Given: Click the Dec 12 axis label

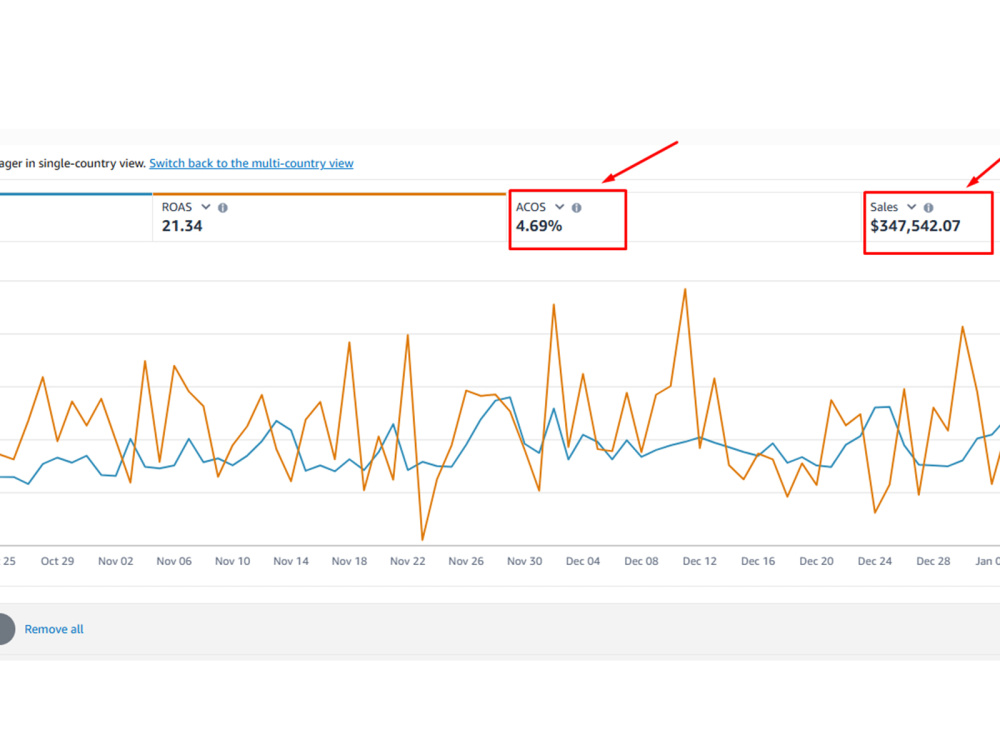Looking at the screenshot, I should point(700,561).
